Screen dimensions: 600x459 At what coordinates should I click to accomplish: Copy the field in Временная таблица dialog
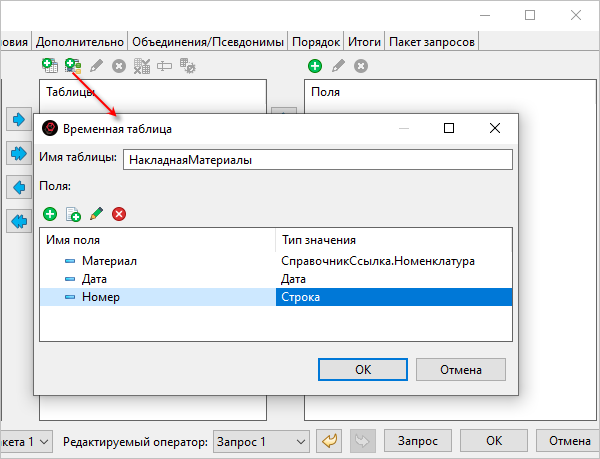click(73, 214)
